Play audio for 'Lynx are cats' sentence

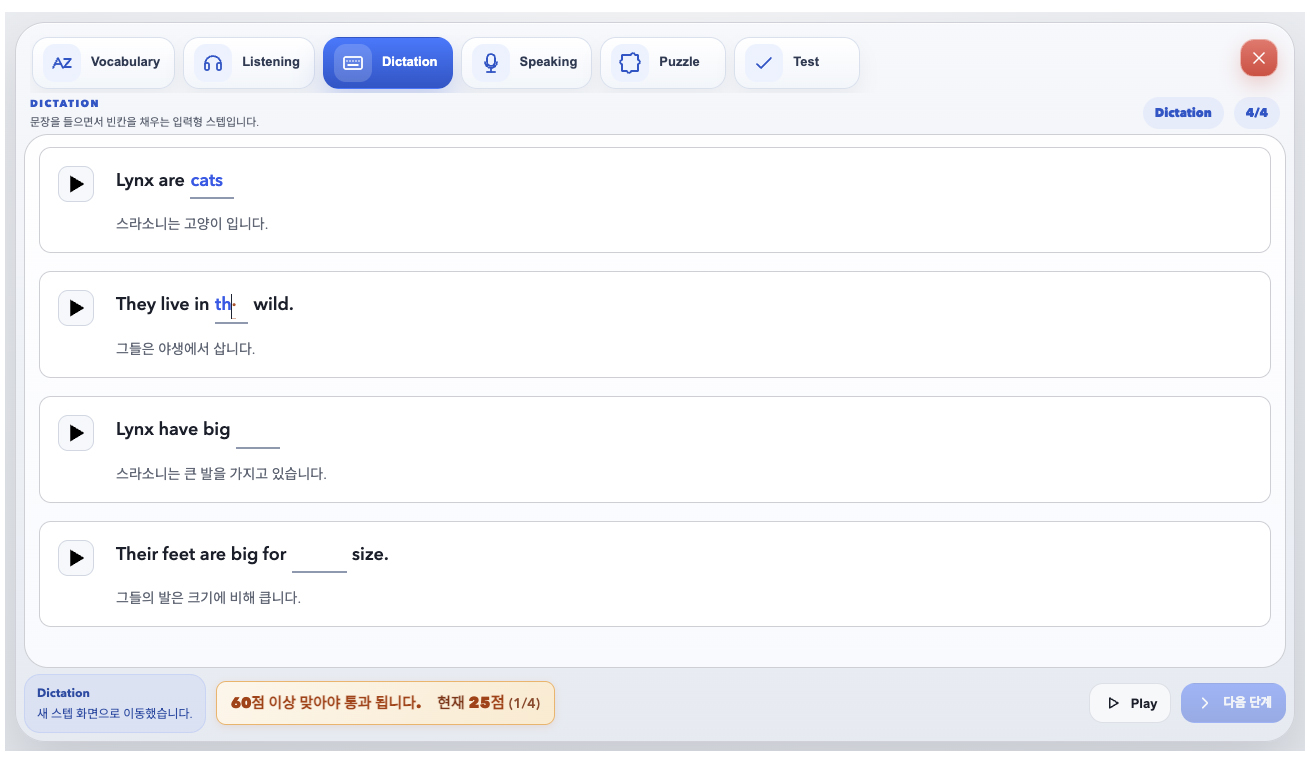76,184
